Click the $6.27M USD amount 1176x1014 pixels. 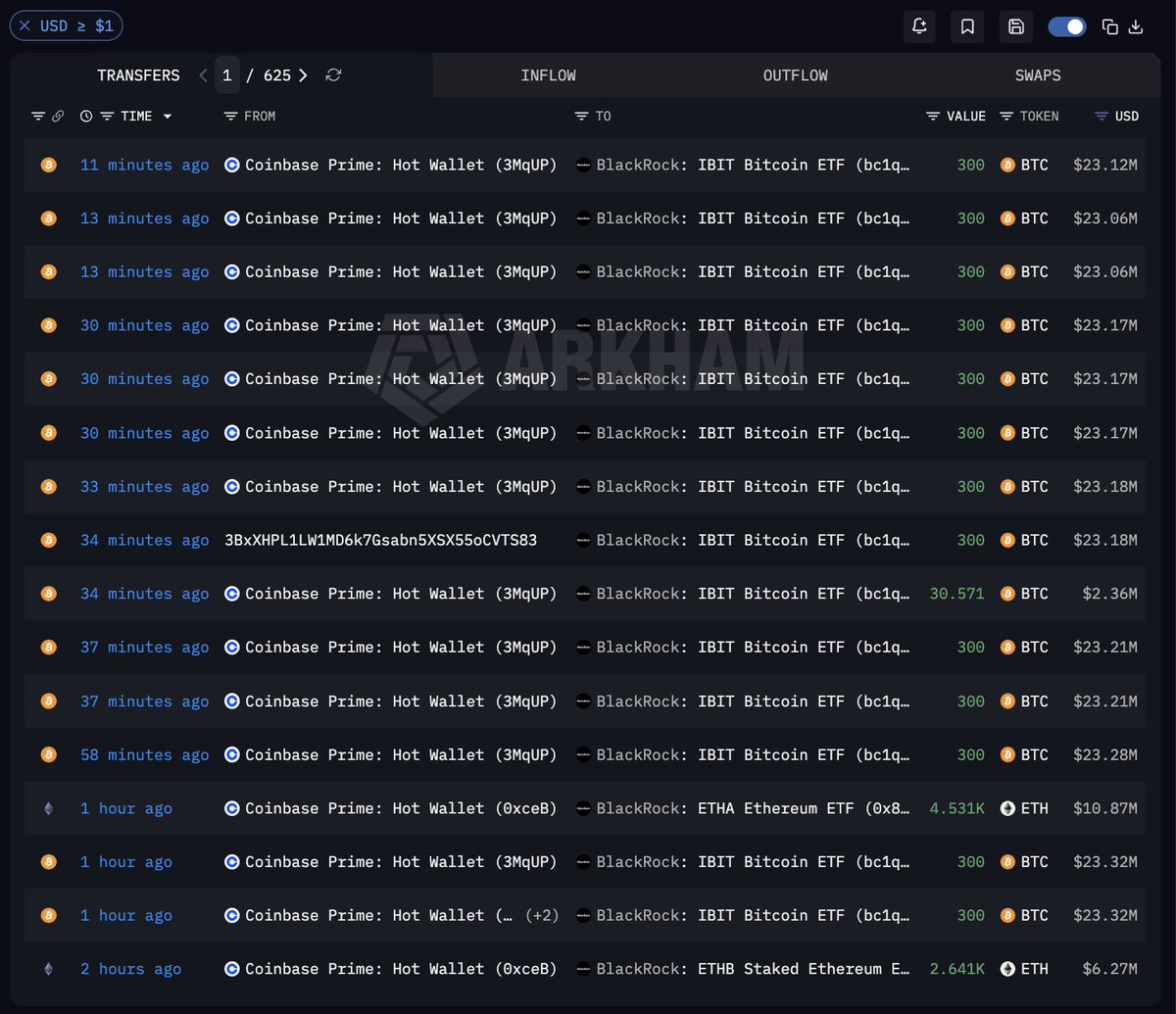point(1110,969)
